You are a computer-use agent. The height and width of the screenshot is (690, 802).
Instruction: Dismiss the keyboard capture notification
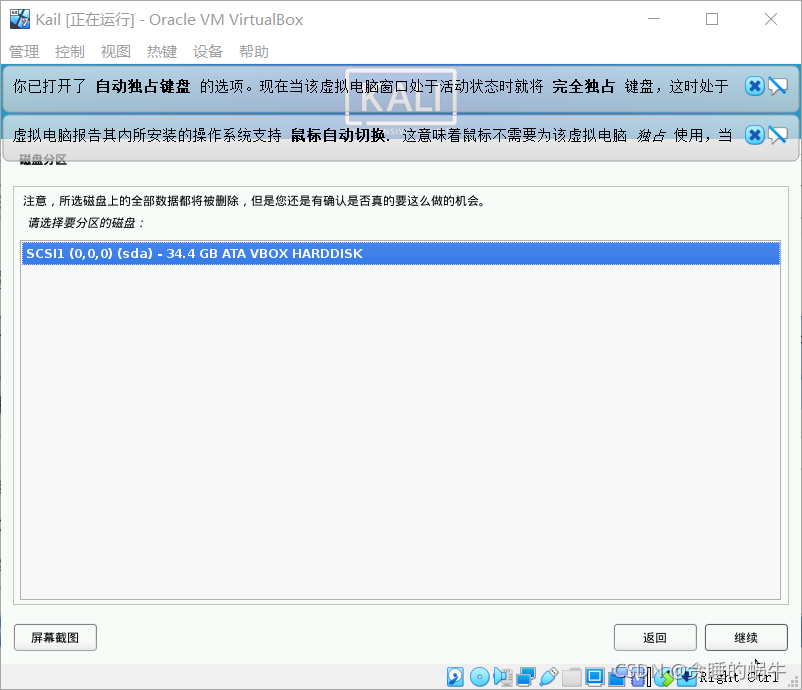(x=754, y=86)
